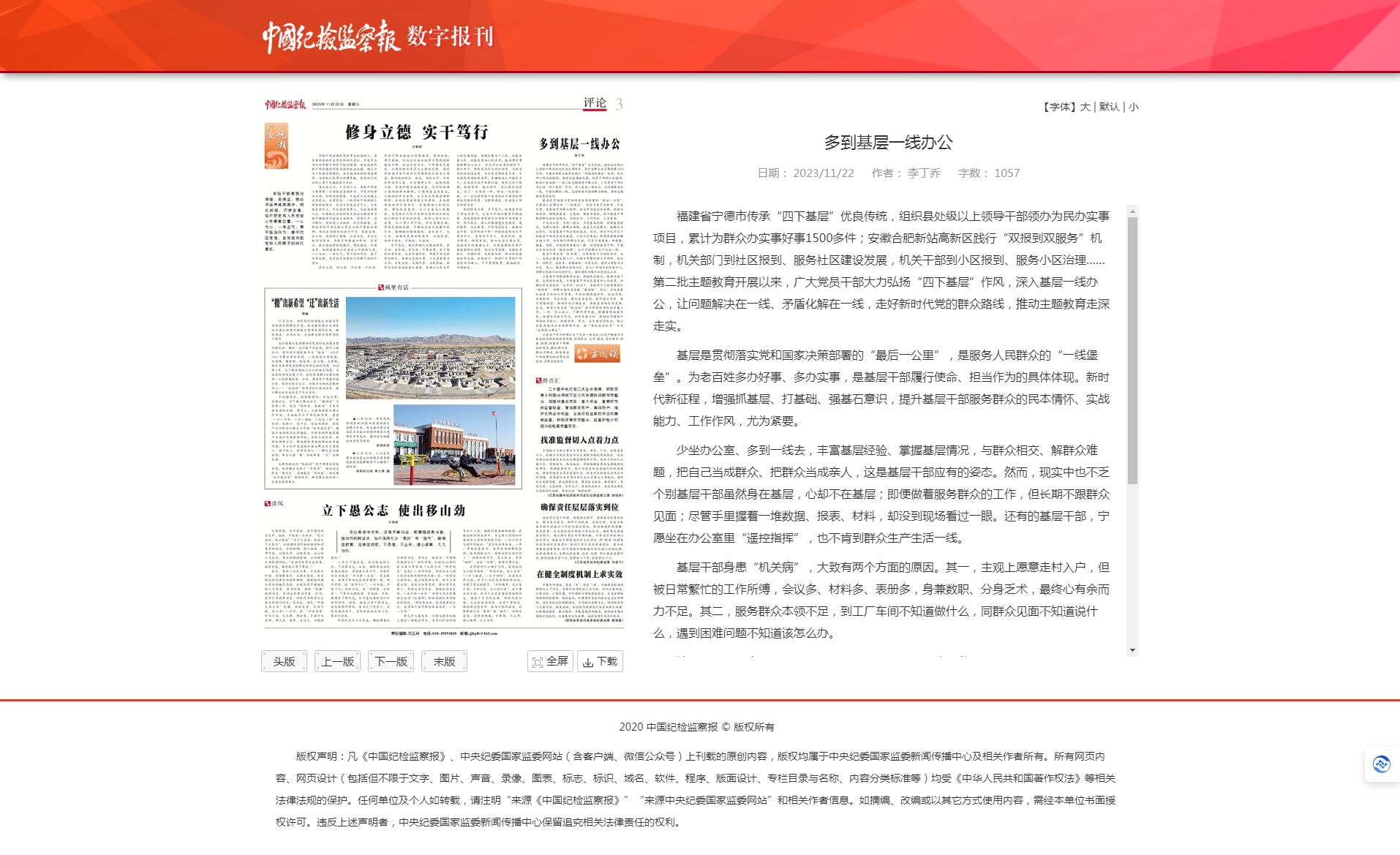Go to the previous page with 上一版
Viewport: 1400px width, 855px height.
337,661
